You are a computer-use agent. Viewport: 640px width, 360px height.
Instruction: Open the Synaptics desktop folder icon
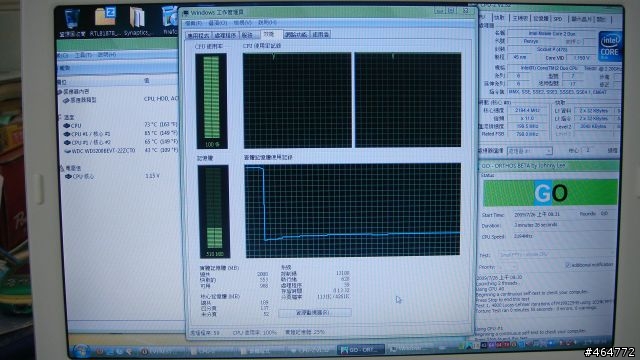pos(137,21)
